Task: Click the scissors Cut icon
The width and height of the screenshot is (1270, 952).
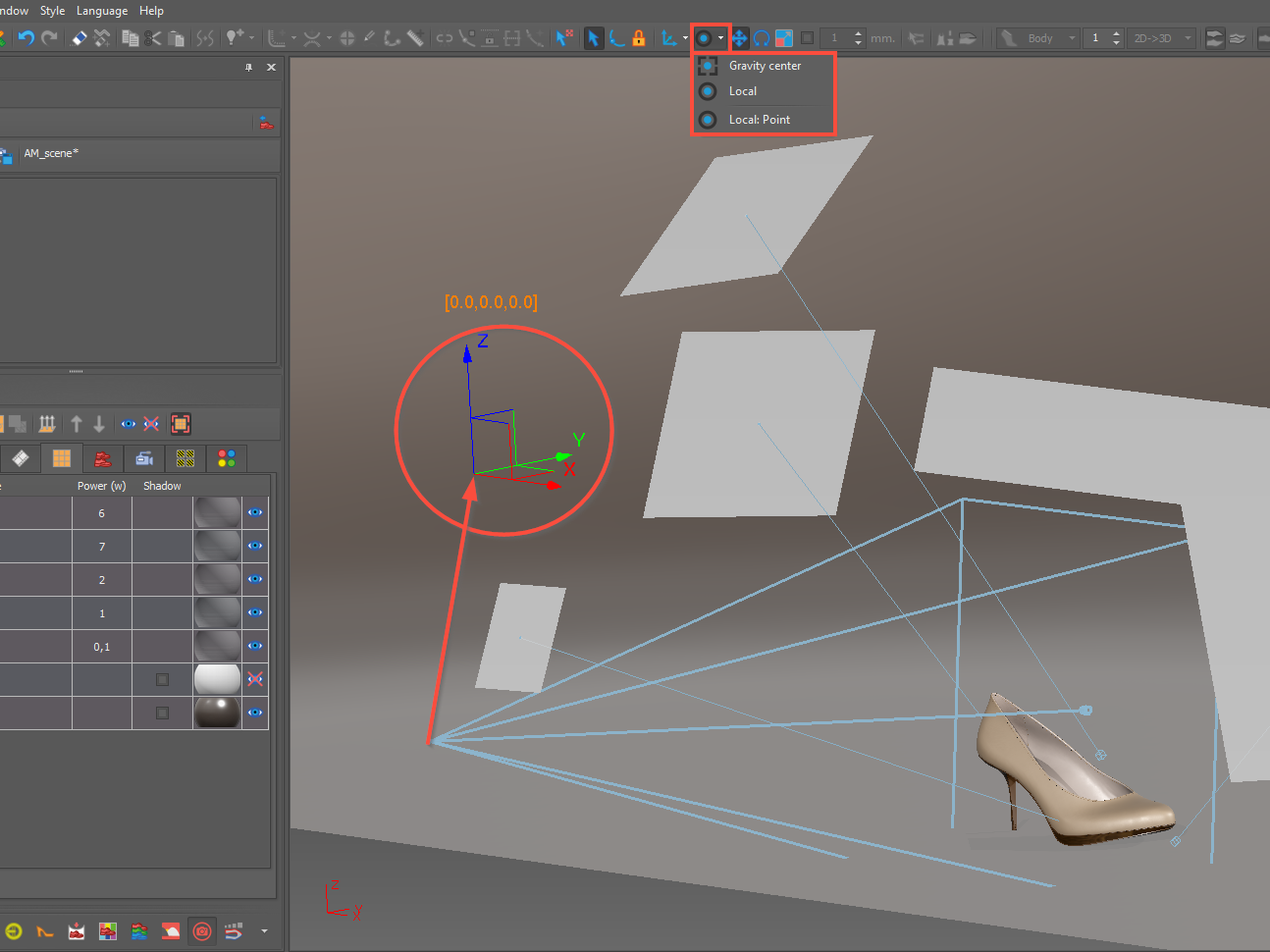Action: pos(152,38)
